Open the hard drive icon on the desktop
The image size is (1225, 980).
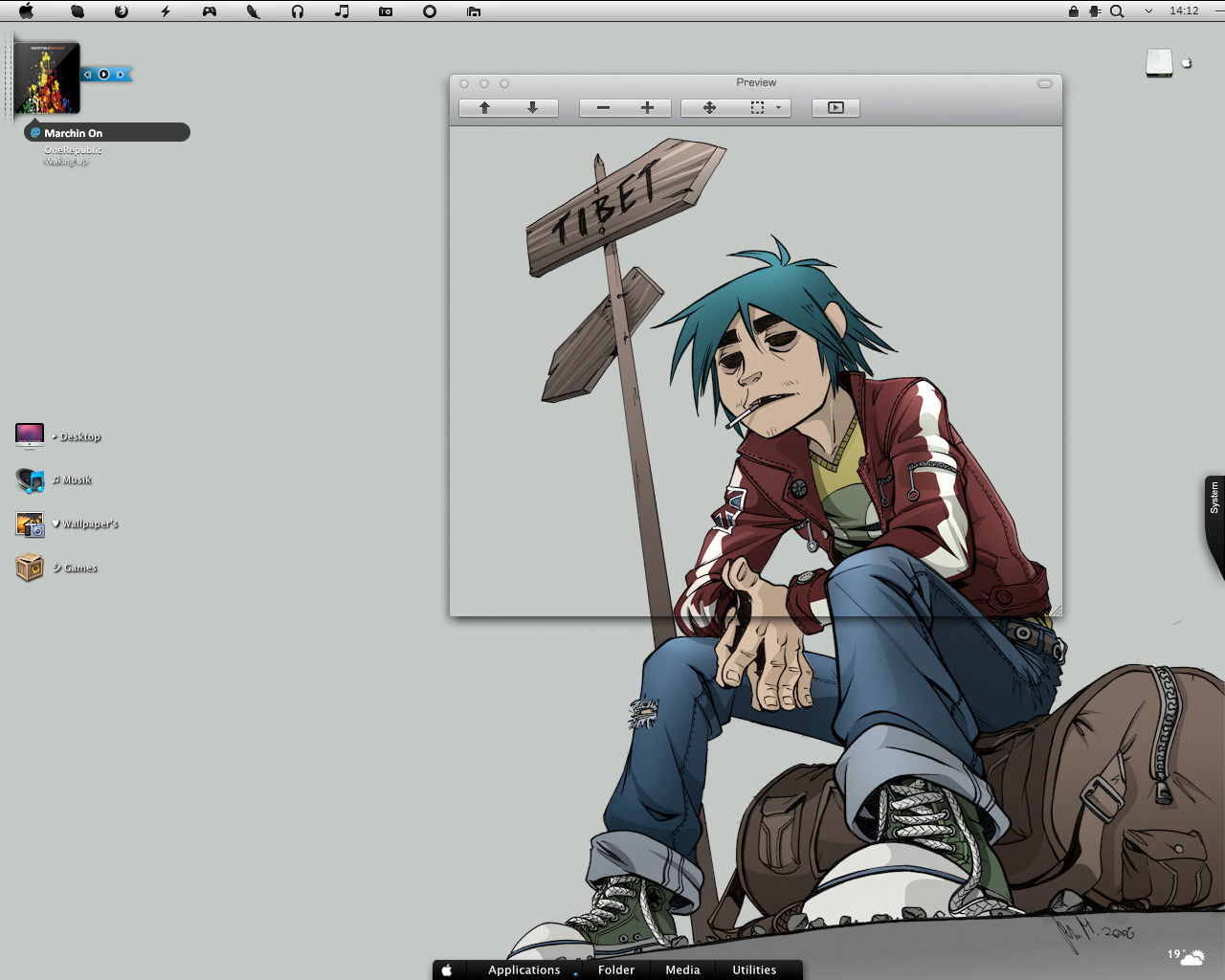[1160, 63]
